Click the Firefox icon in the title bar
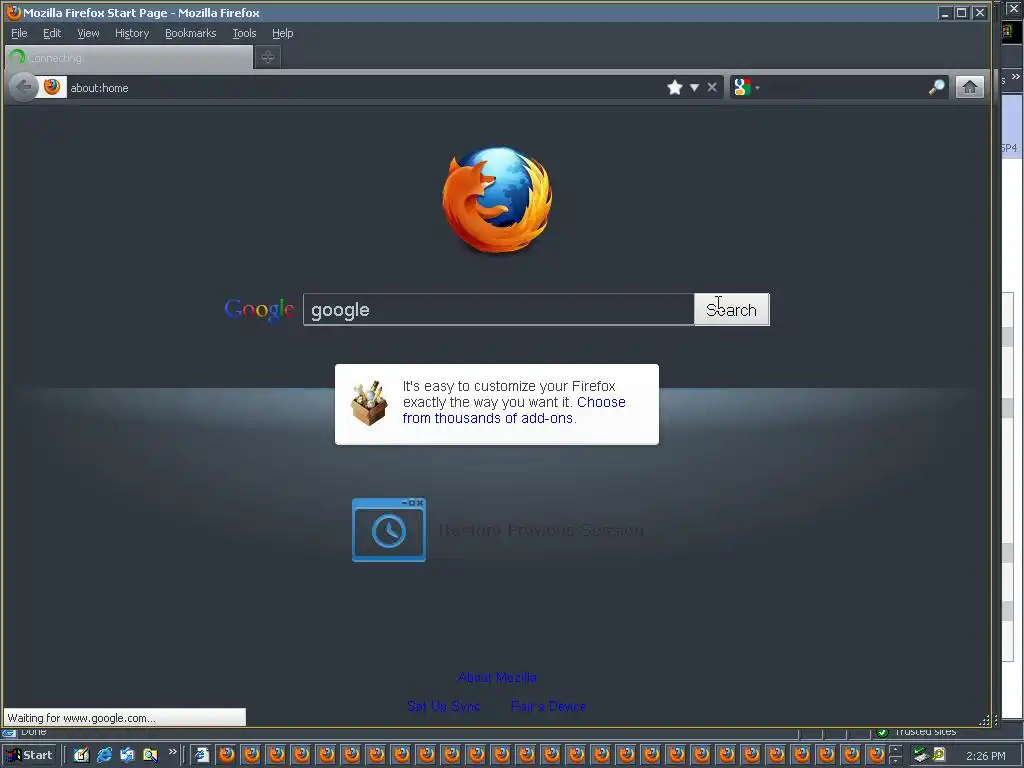Viewport: 1024px width, 768px height. pos(13,12)
